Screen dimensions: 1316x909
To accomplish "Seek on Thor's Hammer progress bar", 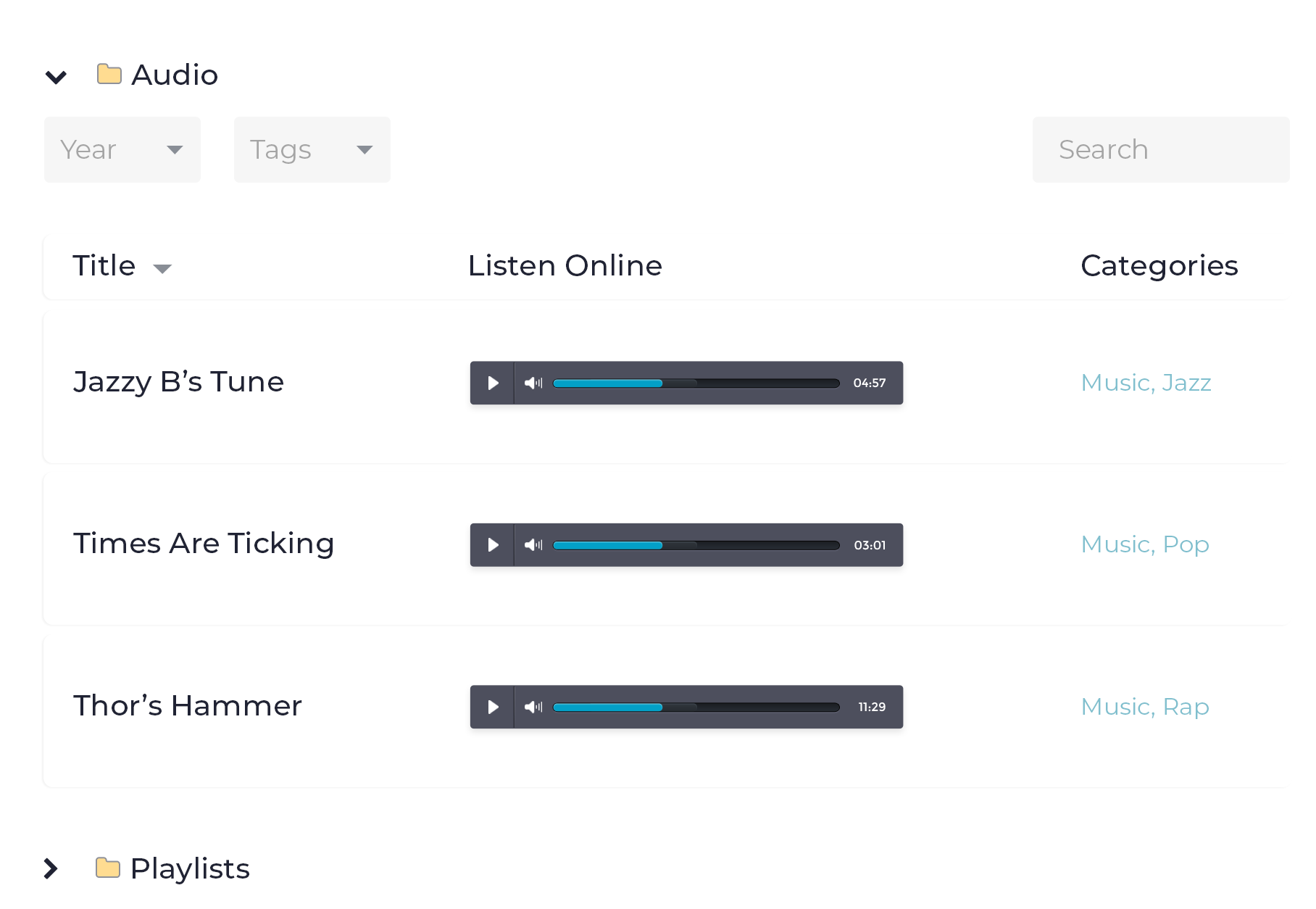I will (696, 707).
